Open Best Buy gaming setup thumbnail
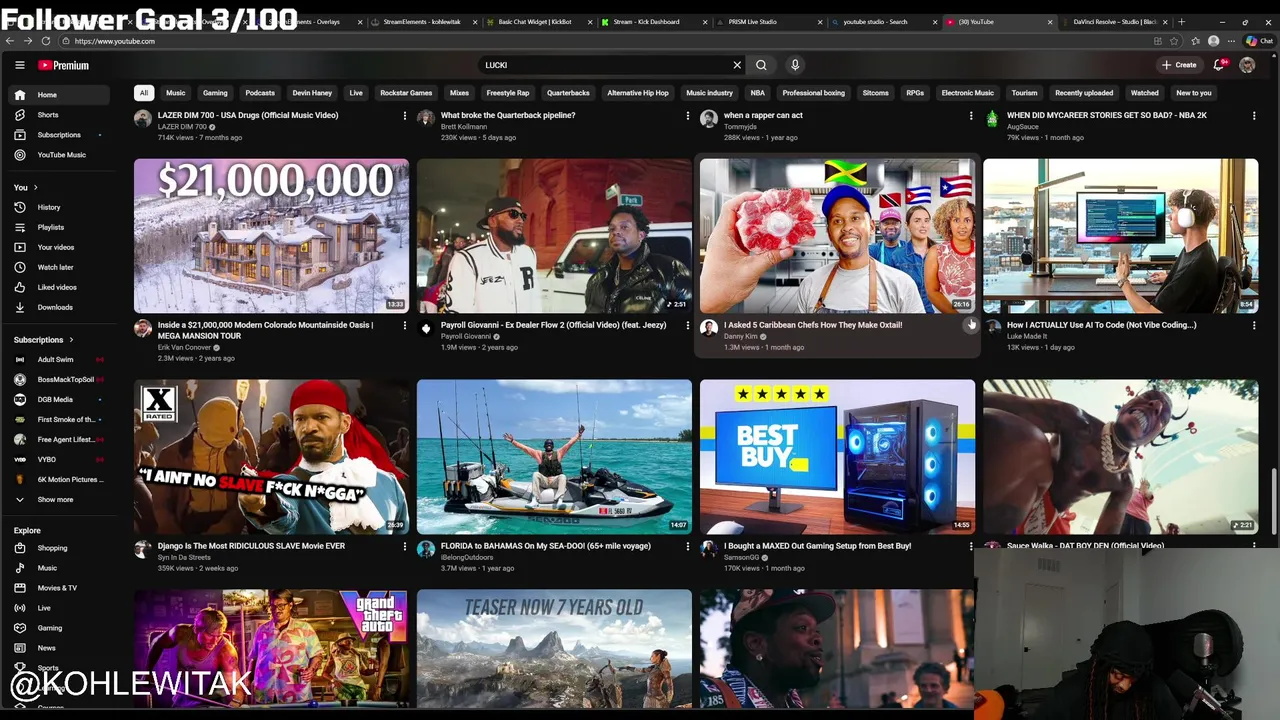1280x720 pixels. (x=837, y=456)
